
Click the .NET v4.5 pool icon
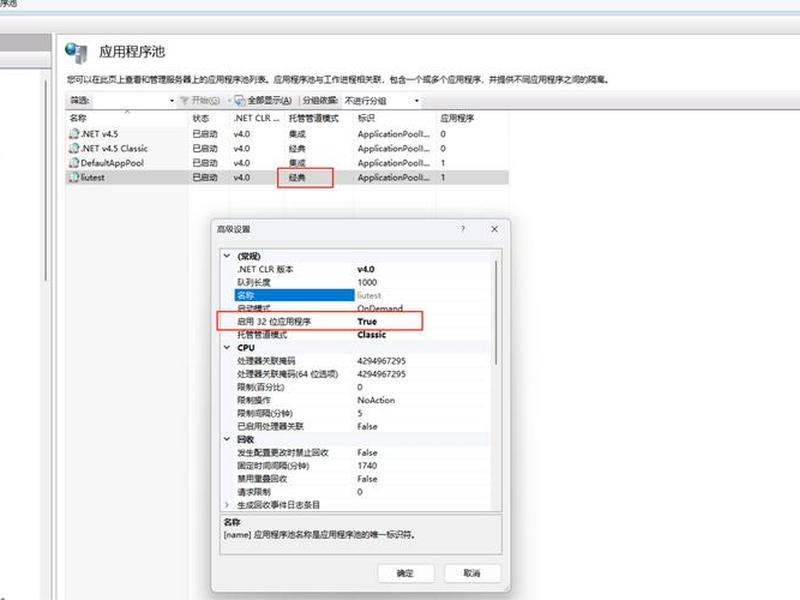click(x=74, y=134)
